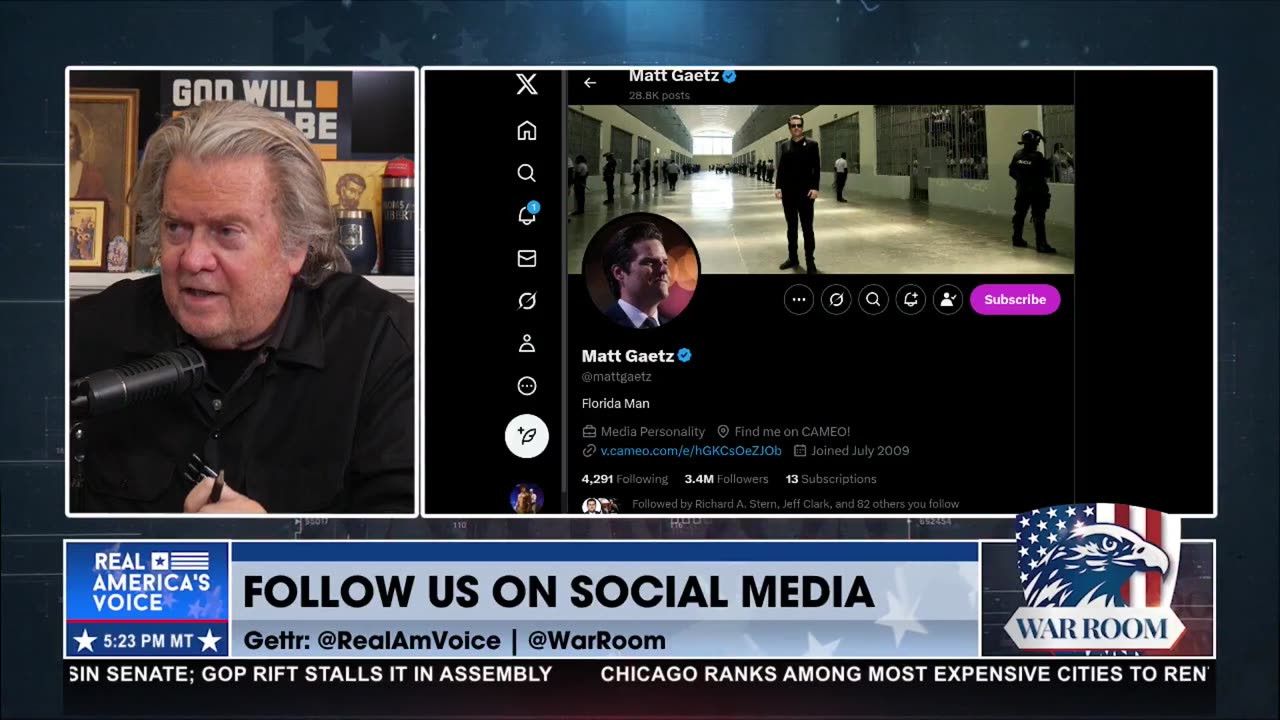Click the 'Followed by Richard A. Stern' line
Viewport: 1280px width, 720px height.
click(795, 504)
